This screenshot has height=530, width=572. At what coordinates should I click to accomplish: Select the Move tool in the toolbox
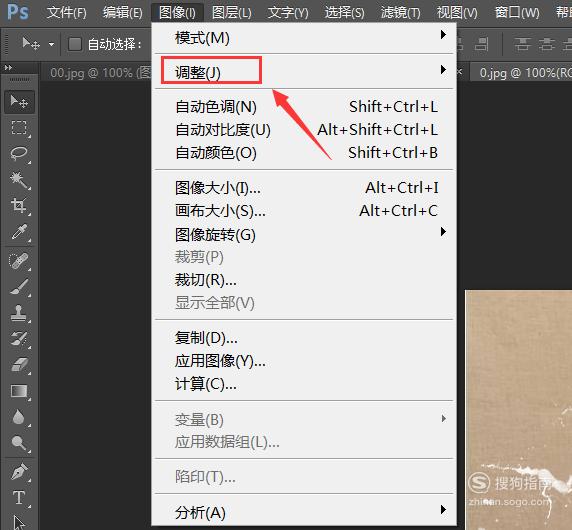pos(19,102)
